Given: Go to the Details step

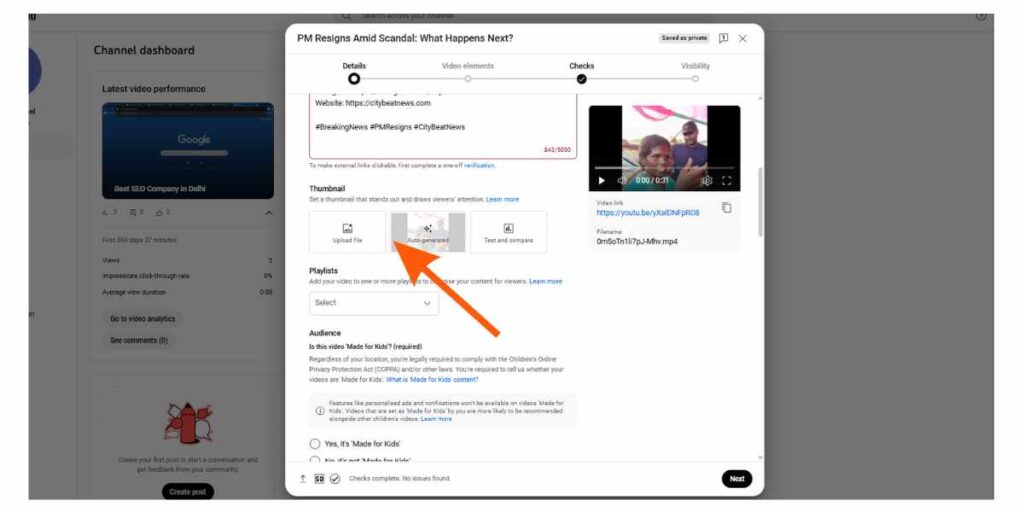Looking at the screenshot, I should [x=354, y=73].
